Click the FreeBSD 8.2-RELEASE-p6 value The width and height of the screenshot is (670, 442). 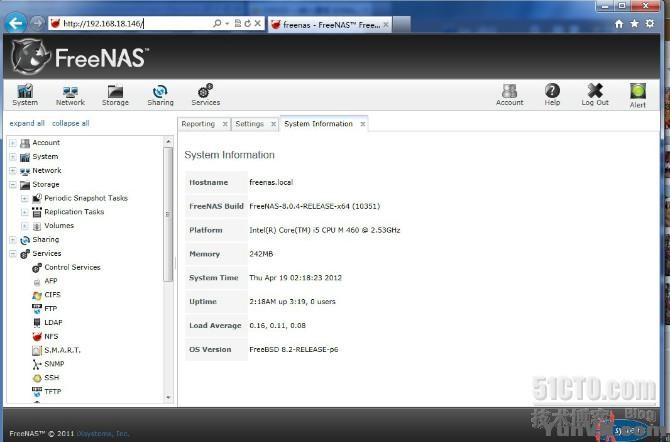[294, 349]
